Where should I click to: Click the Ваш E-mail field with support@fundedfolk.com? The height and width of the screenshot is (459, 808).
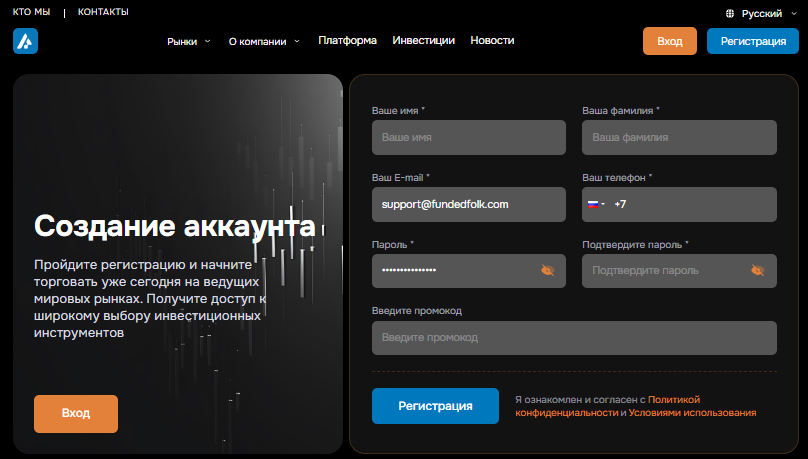469,205
